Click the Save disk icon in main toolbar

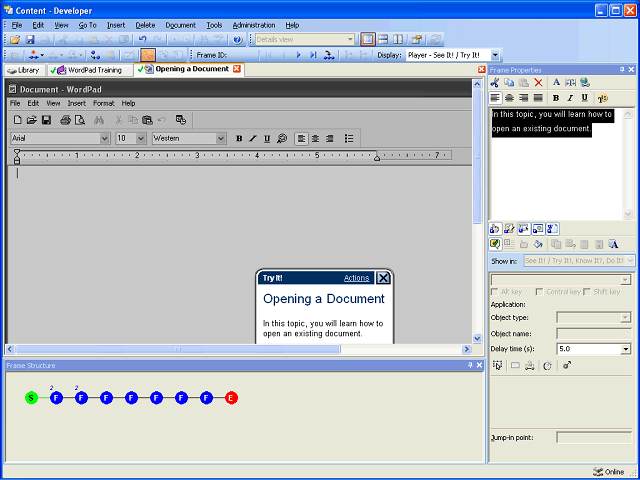point(30,40)
